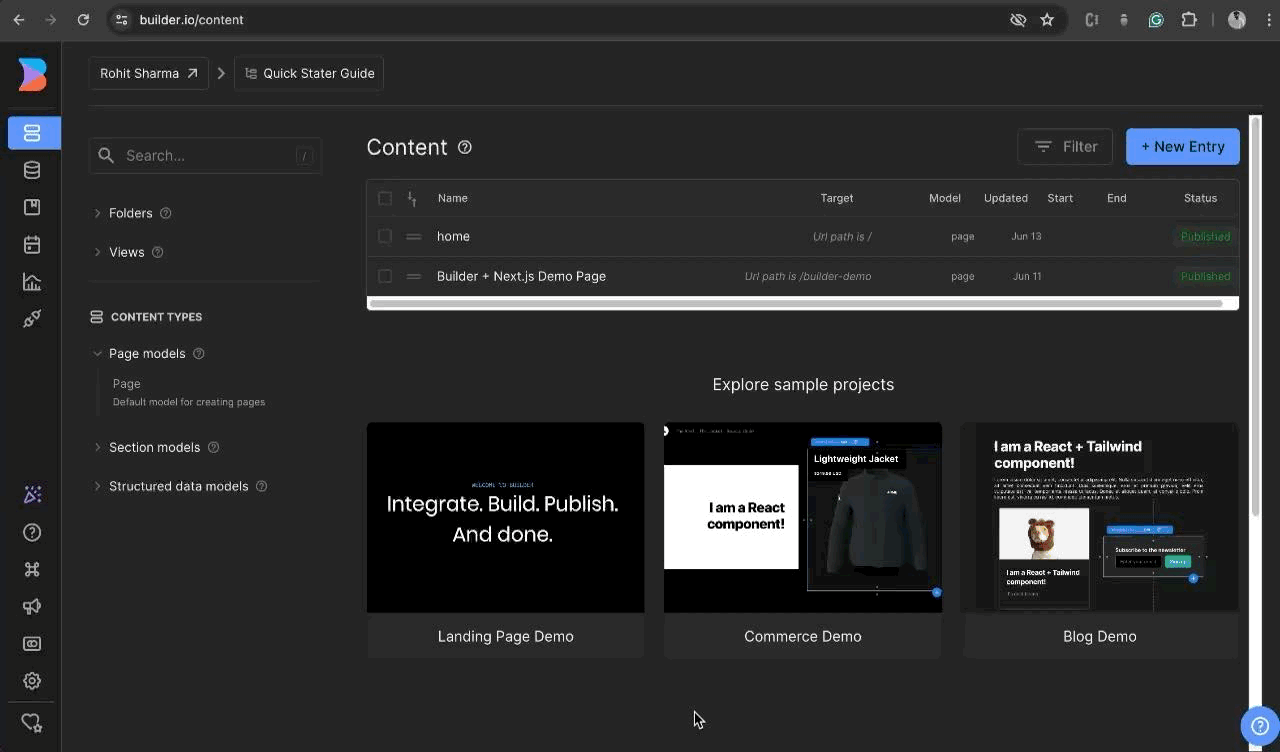This screenshot has height=752, width=1280.
Task: Click the Target column header
Action: tap(837, 198)
